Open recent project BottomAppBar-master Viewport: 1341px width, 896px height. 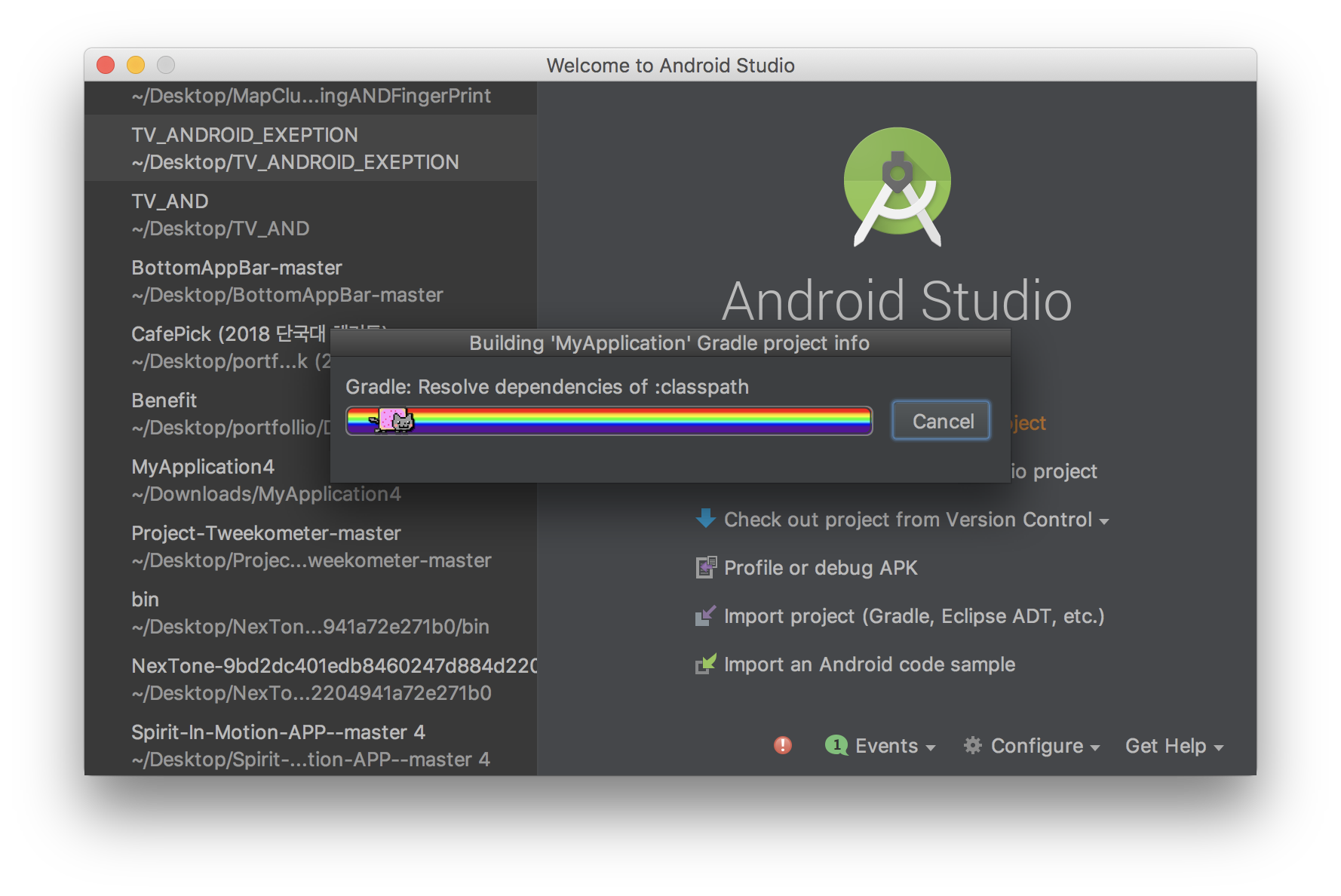pyautogui.click(x=311, y=281)
